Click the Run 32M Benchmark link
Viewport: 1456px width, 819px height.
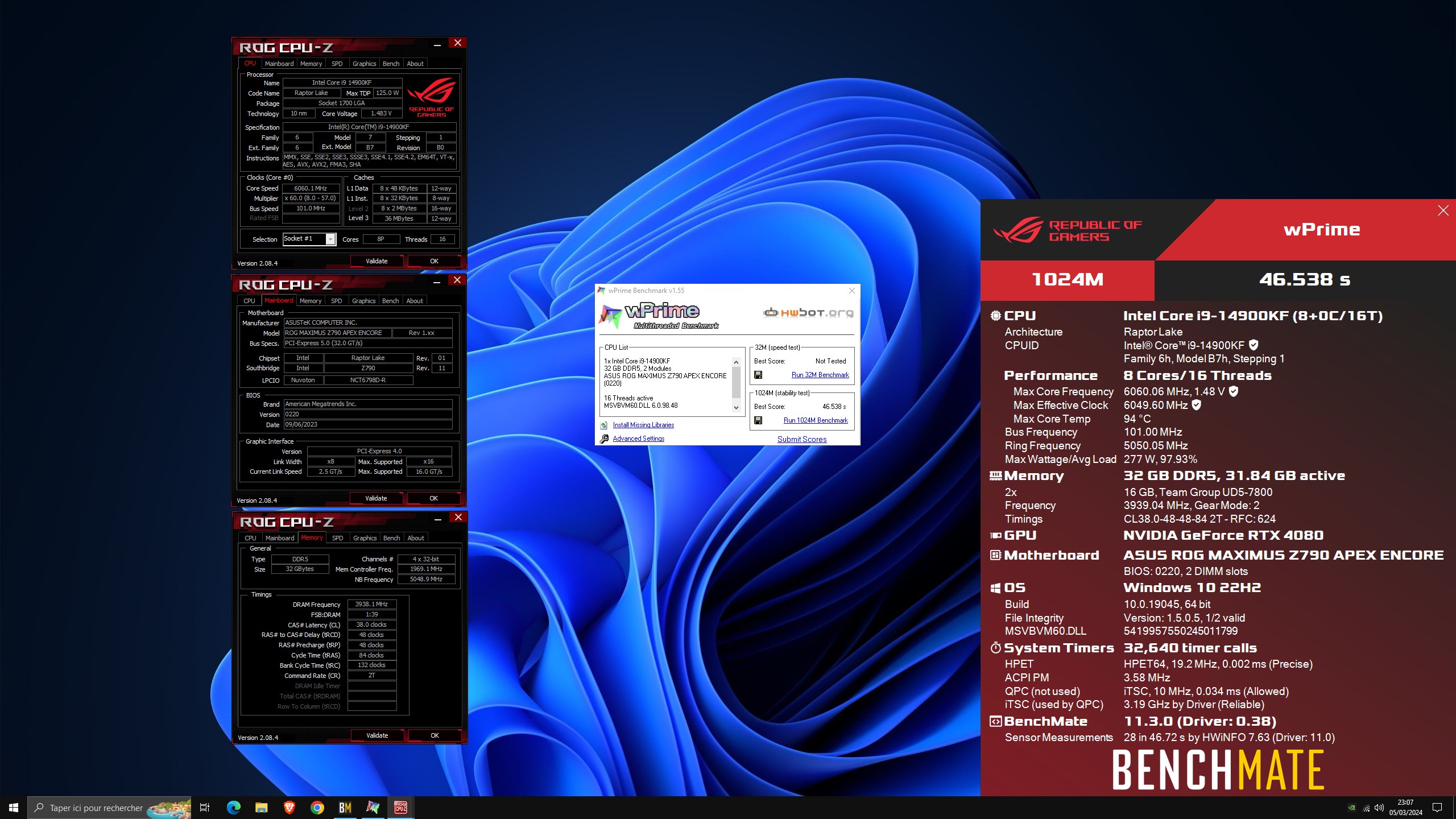(x=820, y=375)
